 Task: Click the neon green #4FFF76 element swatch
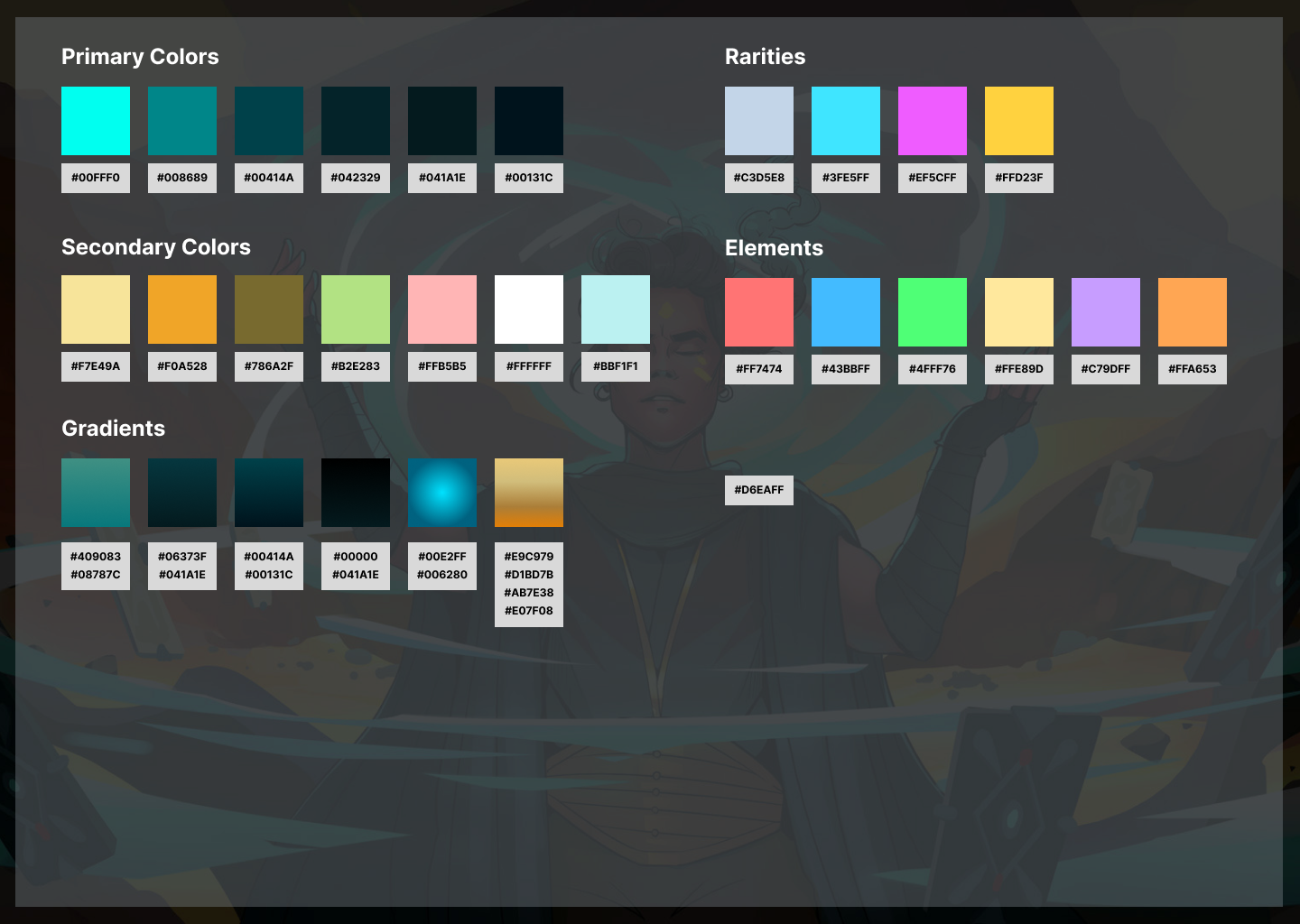(x=933, y=312)
